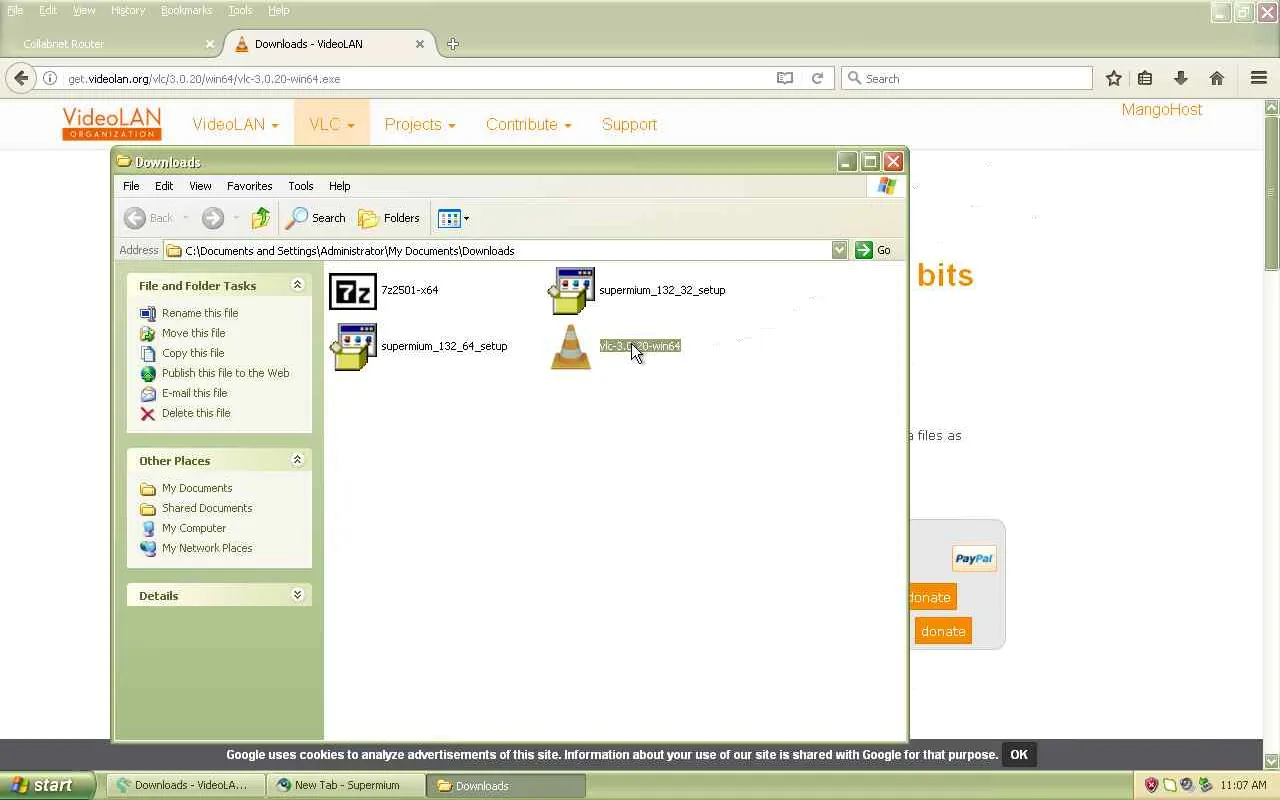Open the VideoLAN navigation dropdown
Screen dimensions: 1280x800
pyautogui.click(x=235, y=124)
